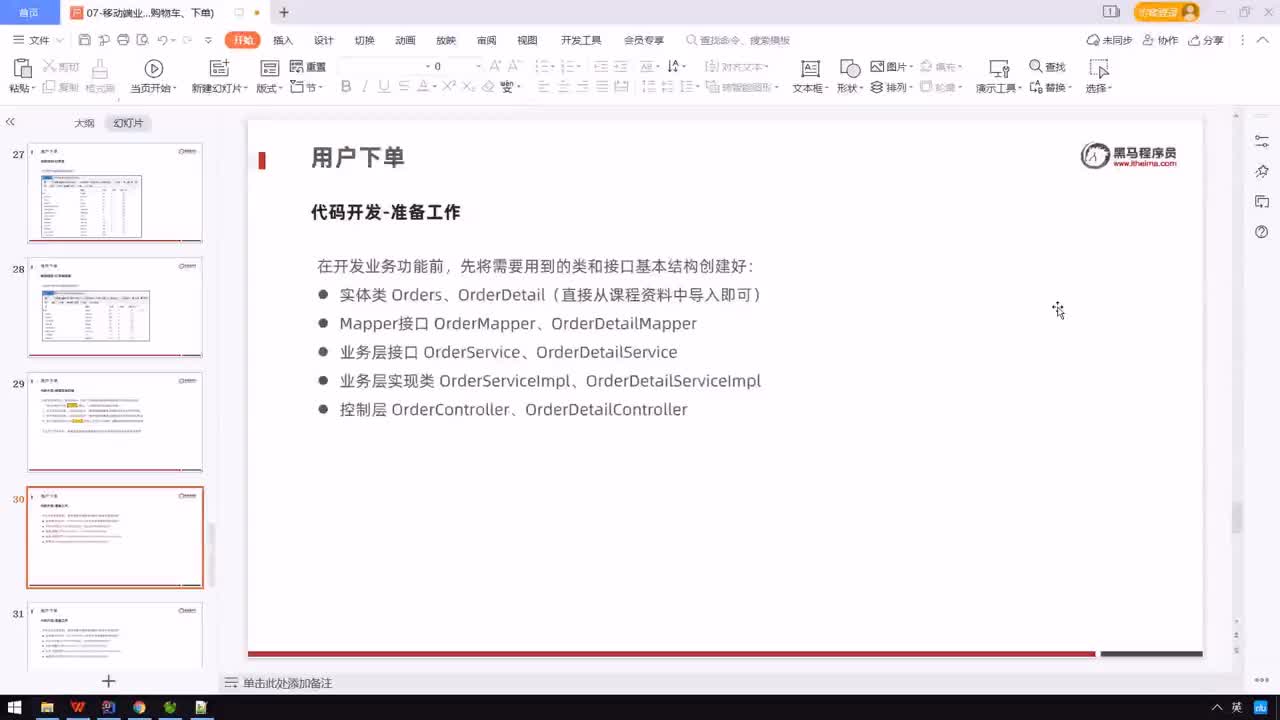Expand the font color dropdown arrow
This screenshot has height=720, width=1280.
click(x=433, y=87)
